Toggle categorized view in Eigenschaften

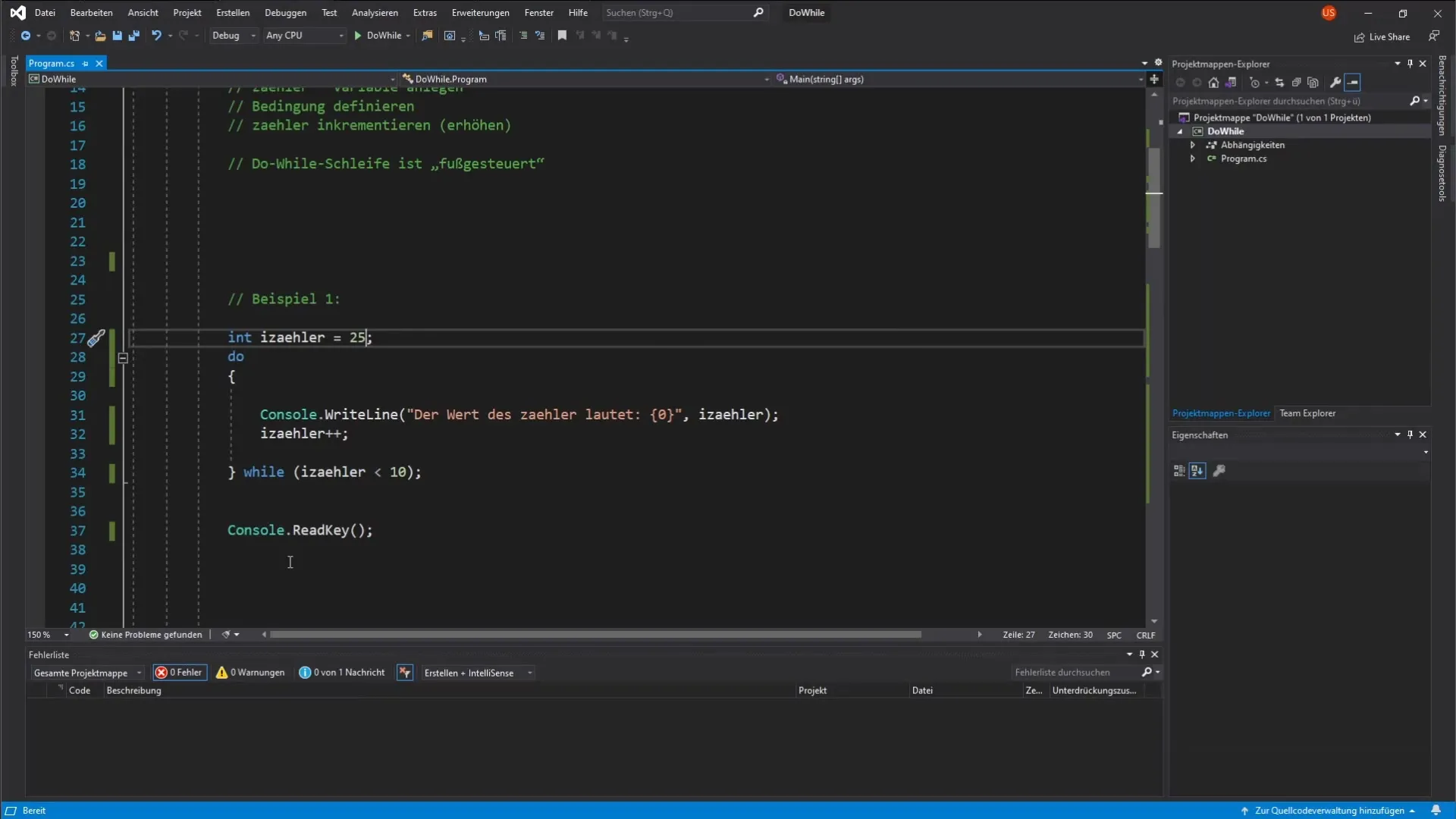point(1179,471)
